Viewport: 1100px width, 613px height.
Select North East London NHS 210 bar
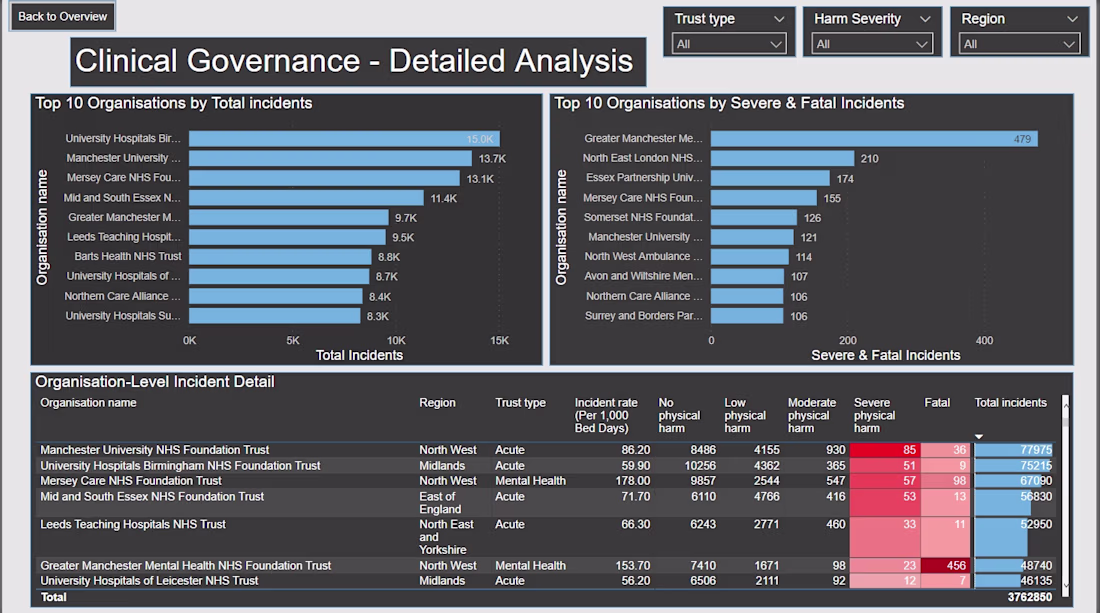[x=783, y=159]
